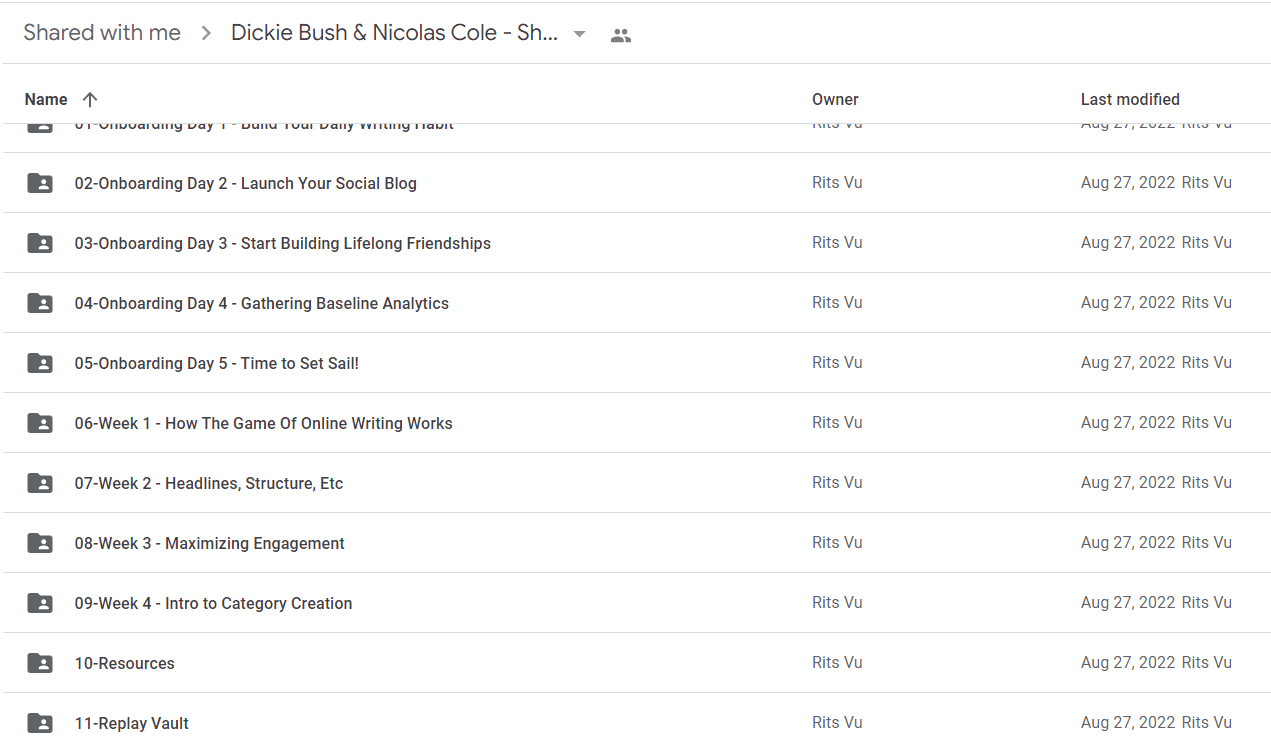This screenshot has height=749, width=1271.
Task: Open the folder name dropdown arrow in breadcrumb
Action: coord(579,34)
